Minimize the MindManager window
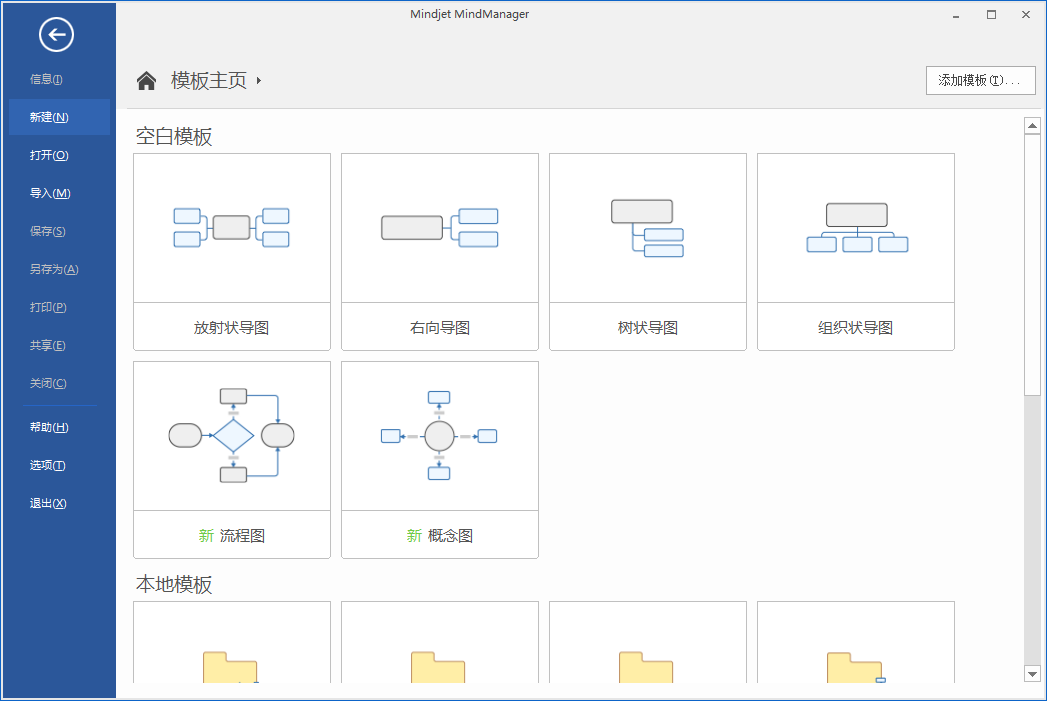 [956, 15]
